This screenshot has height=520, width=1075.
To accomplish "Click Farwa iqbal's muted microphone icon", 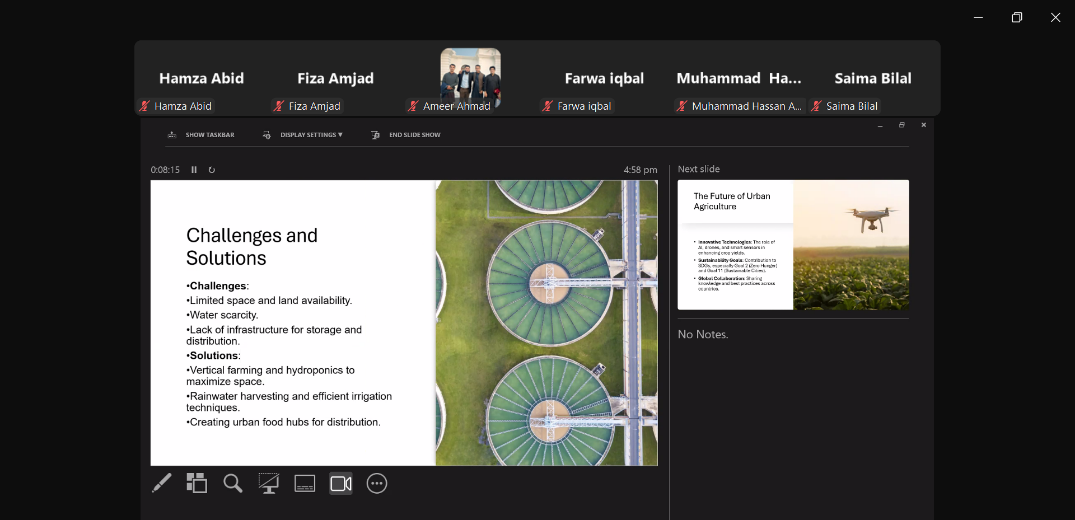I will (547, 106).
